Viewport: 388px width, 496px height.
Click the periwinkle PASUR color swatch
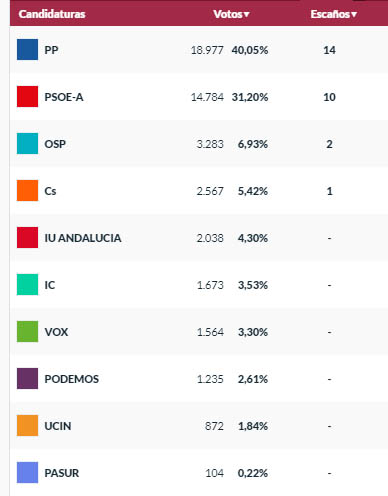(27, 473)
